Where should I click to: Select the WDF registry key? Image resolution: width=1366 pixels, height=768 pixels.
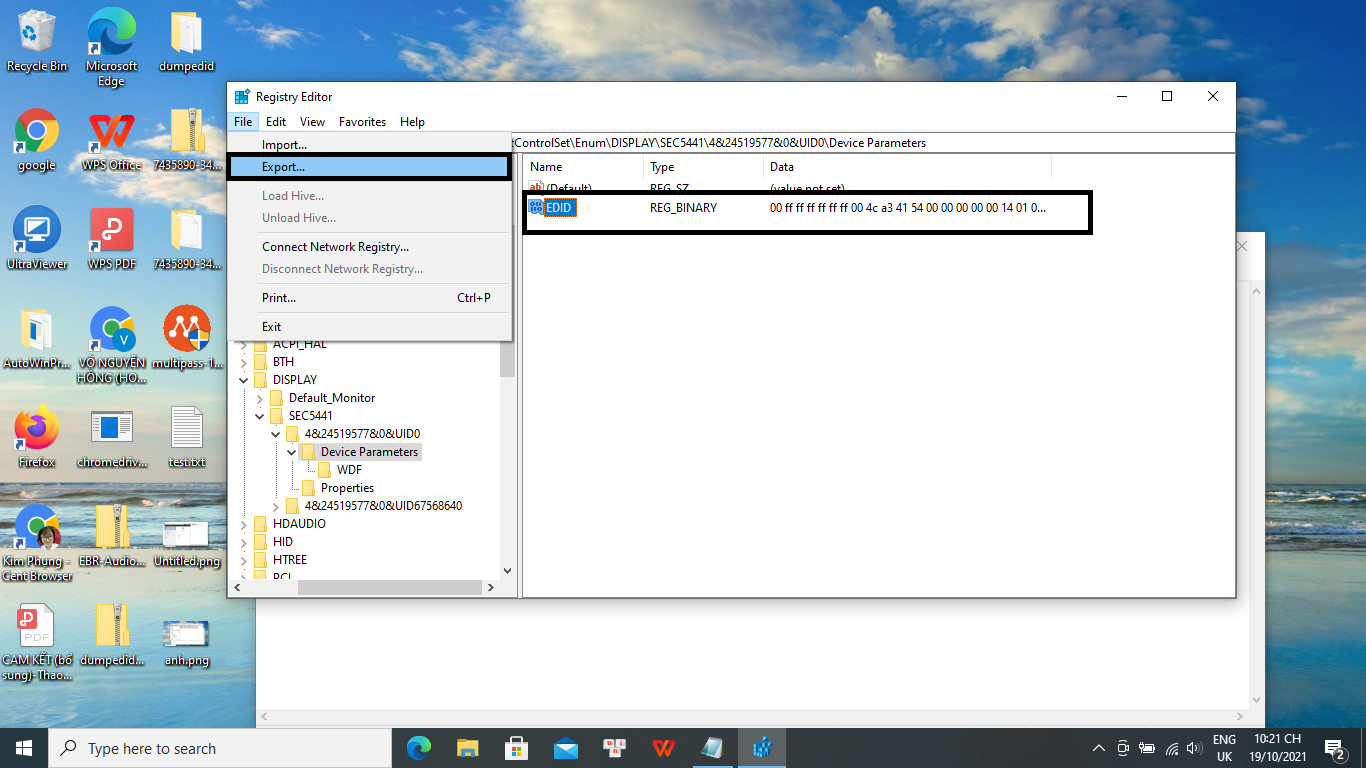pos(349,470)
